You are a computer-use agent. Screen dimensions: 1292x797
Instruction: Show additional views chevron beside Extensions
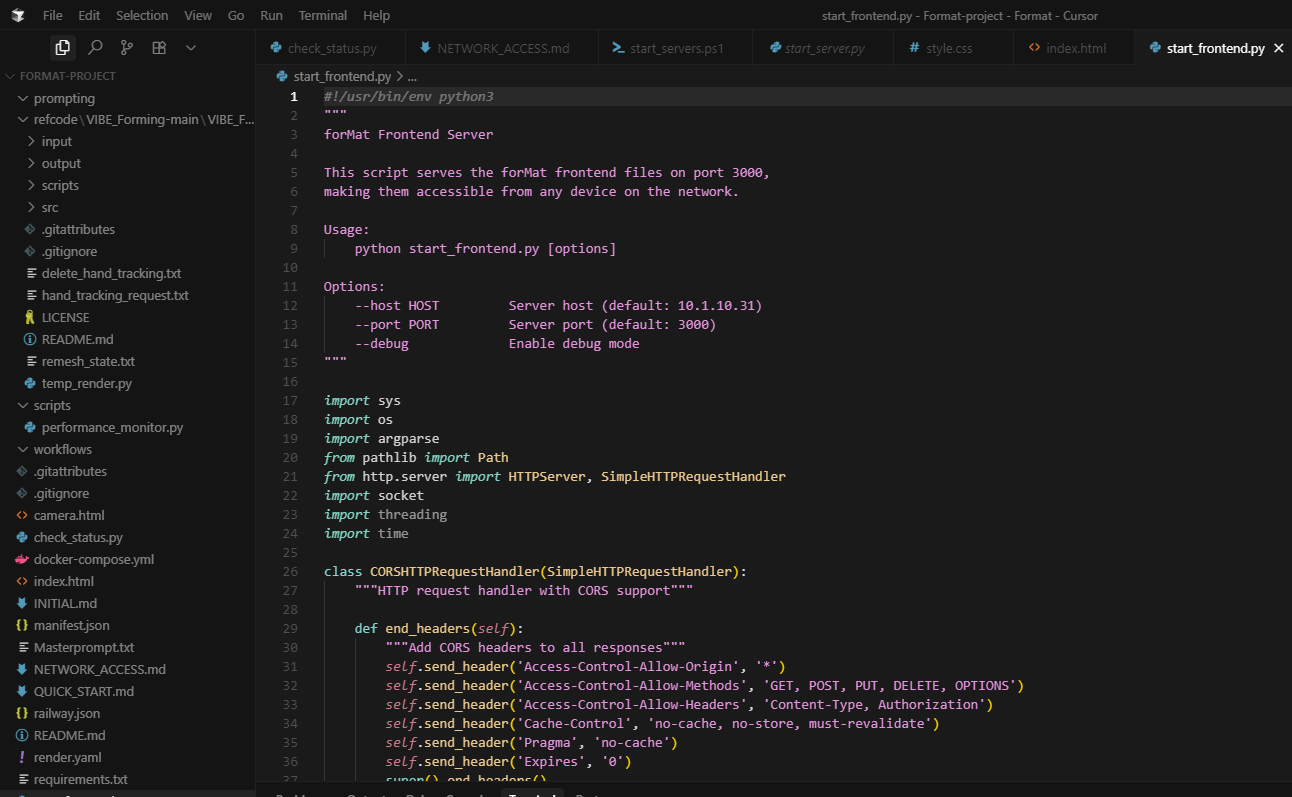[x=191, y=47]
